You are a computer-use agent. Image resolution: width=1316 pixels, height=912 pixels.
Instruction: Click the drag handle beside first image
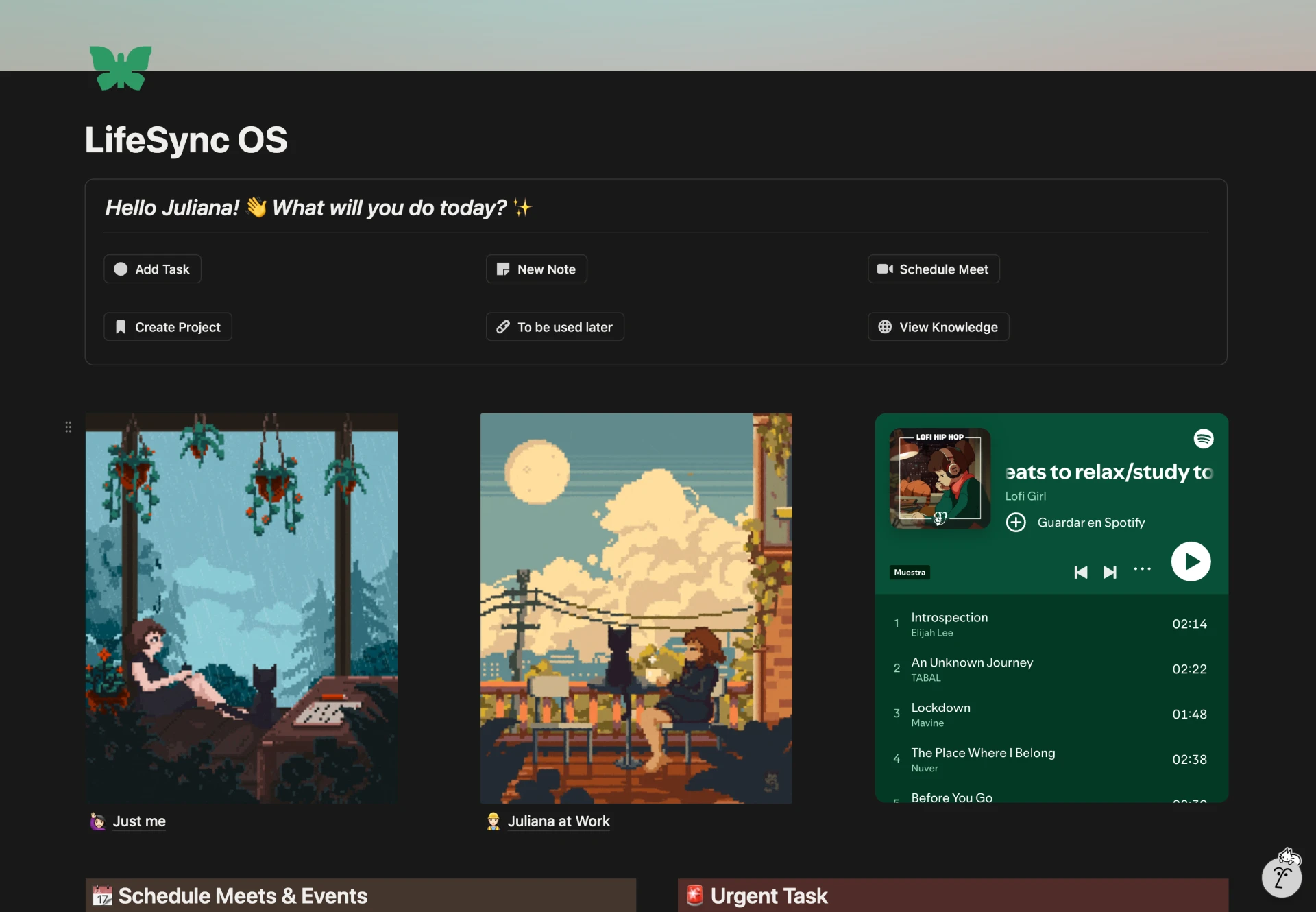[x=69, y=427]
